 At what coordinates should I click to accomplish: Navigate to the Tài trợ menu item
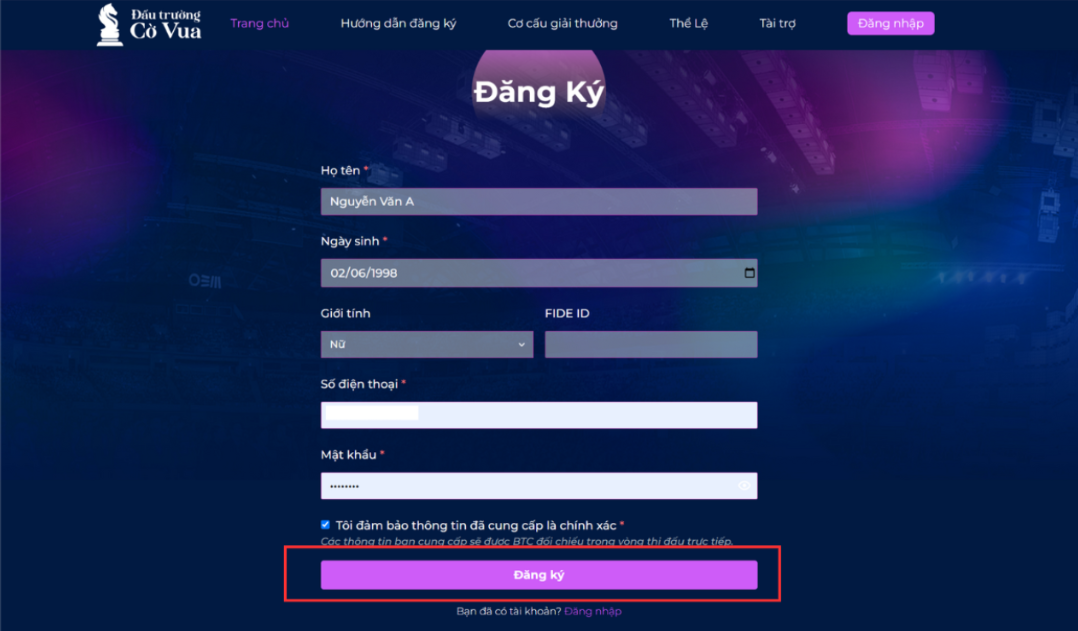pos(777,23)
